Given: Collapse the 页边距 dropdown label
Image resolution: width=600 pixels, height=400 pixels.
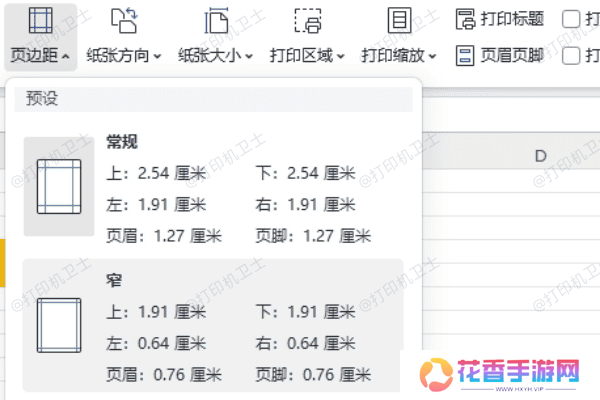Looking at the screenshot, I should 40,56.
